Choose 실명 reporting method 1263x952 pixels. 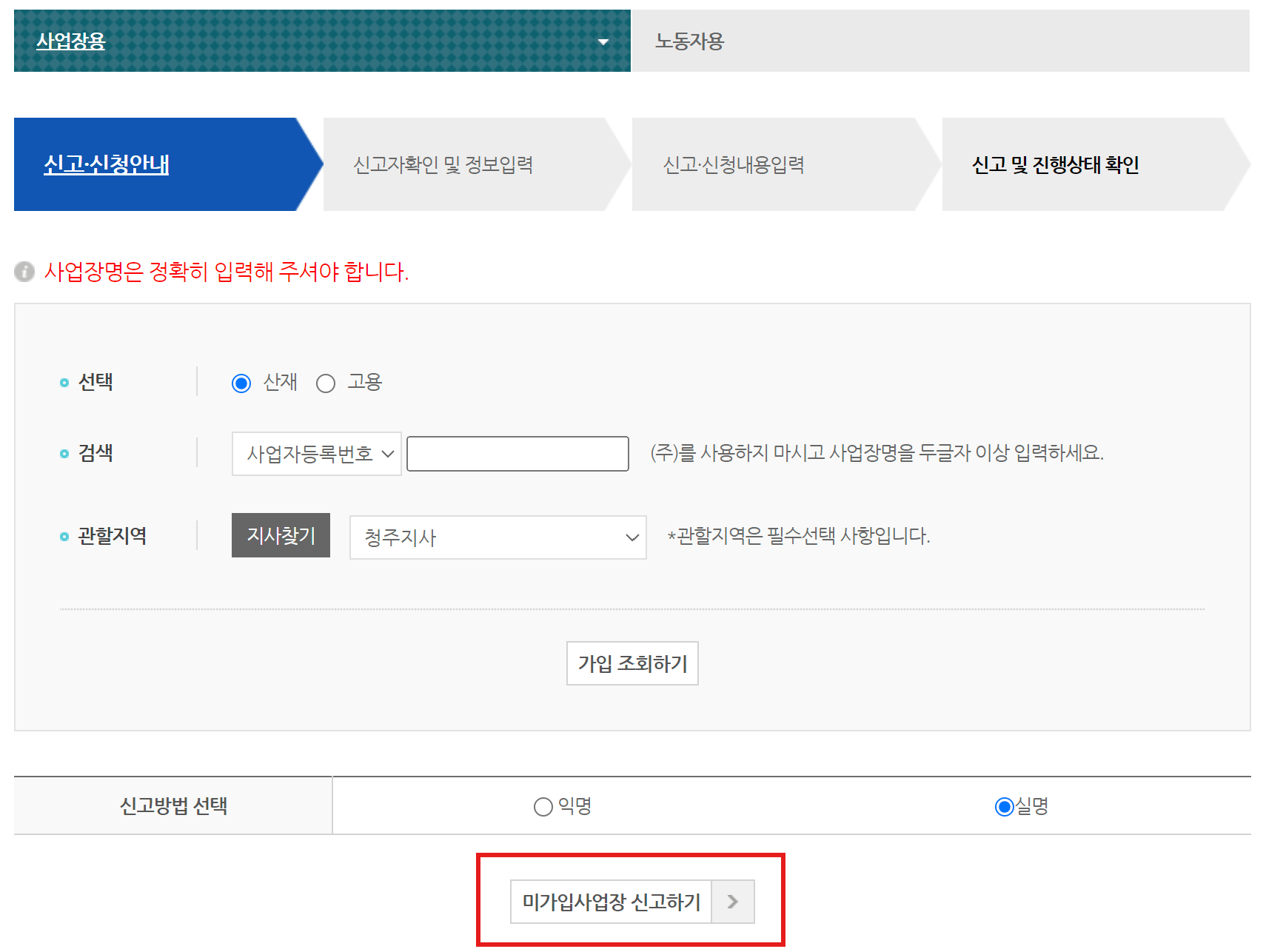1004,806
